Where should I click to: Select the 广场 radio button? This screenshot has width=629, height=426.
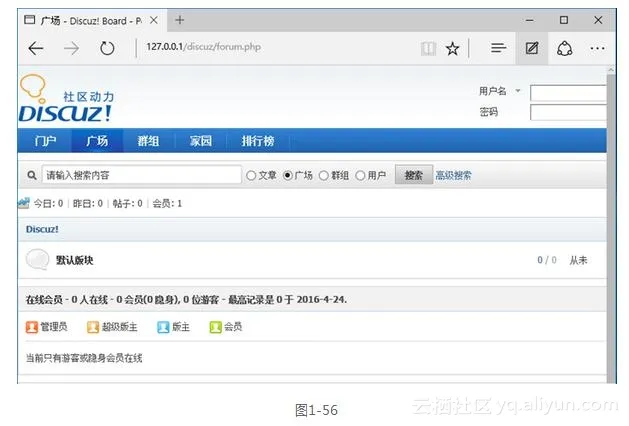[288, 176]
